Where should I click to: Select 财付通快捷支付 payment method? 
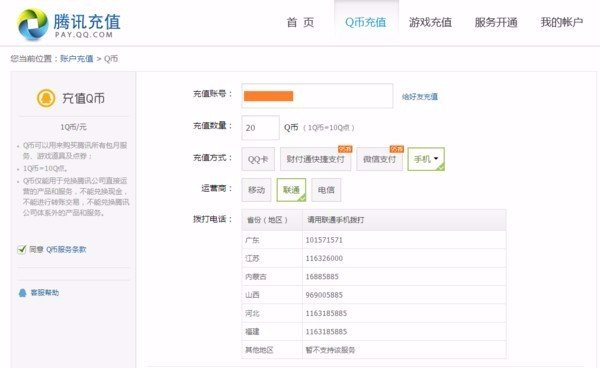click(316, 159)
